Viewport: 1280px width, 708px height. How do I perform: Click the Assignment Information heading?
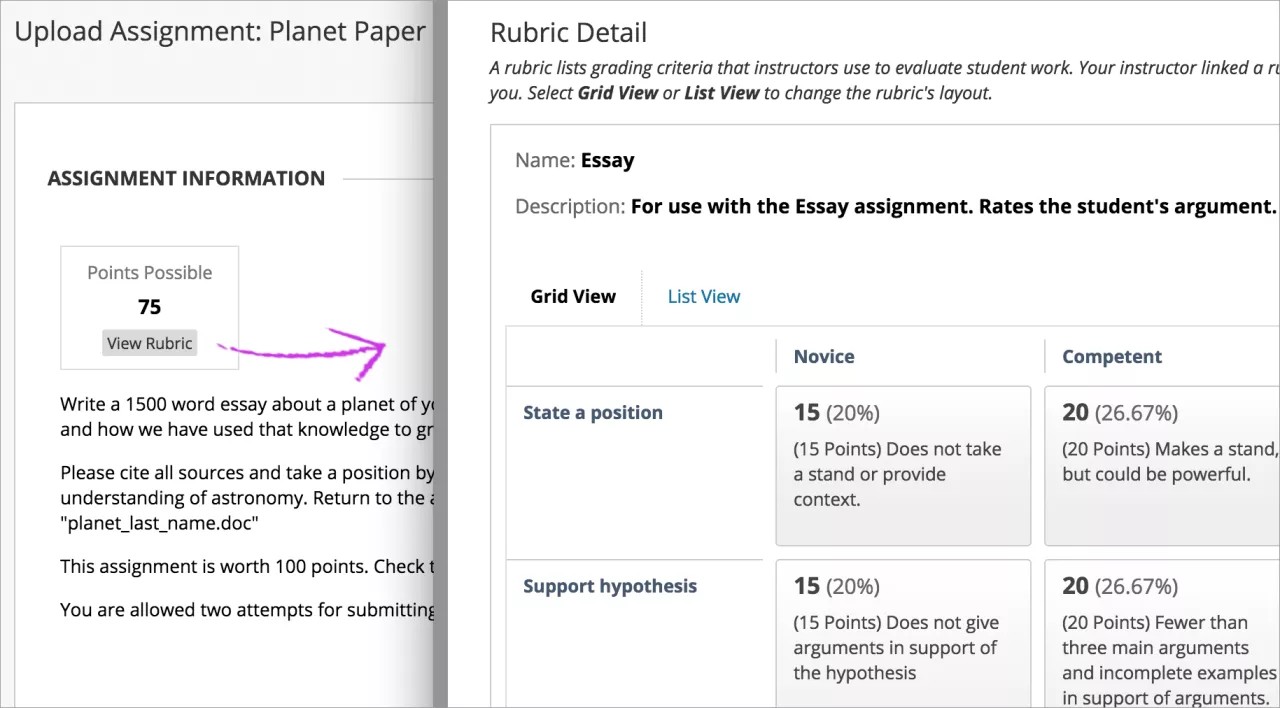click(x=186, y=178)
